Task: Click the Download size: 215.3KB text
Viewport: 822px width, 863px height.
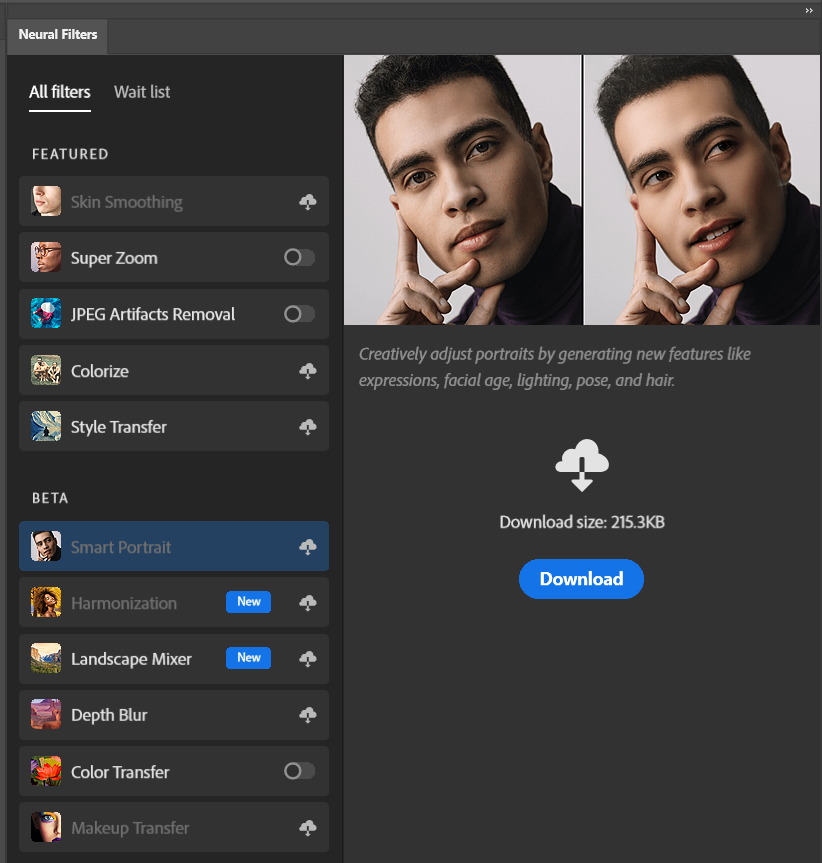Action: coord(582,522)
